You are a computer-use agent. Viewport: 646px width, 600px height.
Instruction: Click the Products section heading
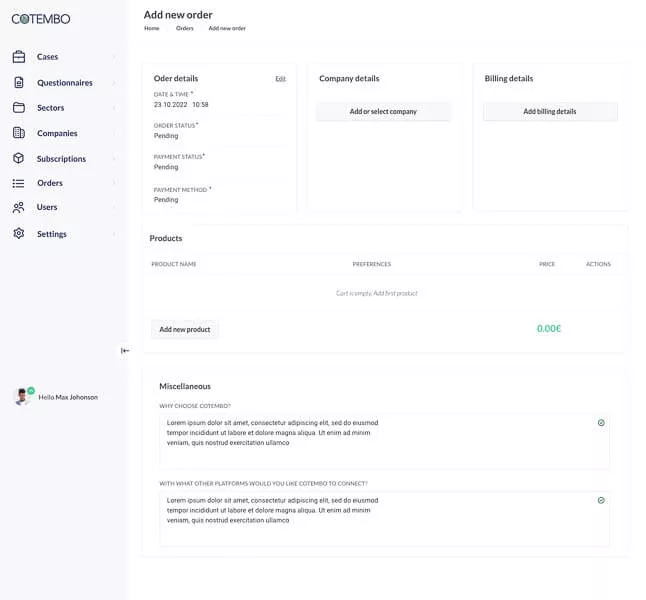point(166,239)
